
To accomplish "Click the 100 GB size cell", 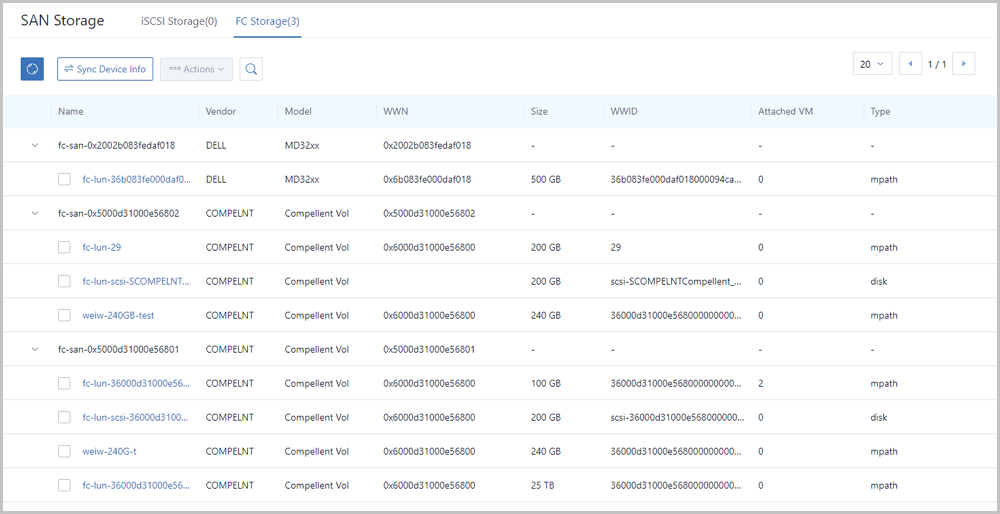I will [546, 383].
